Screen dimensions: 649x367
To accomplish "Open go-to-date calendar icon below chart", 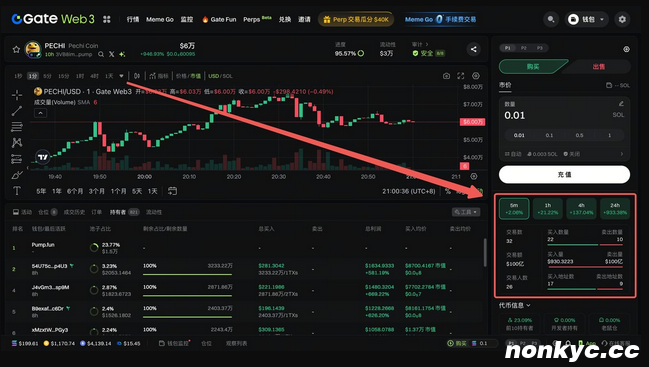I will point(172,191).
